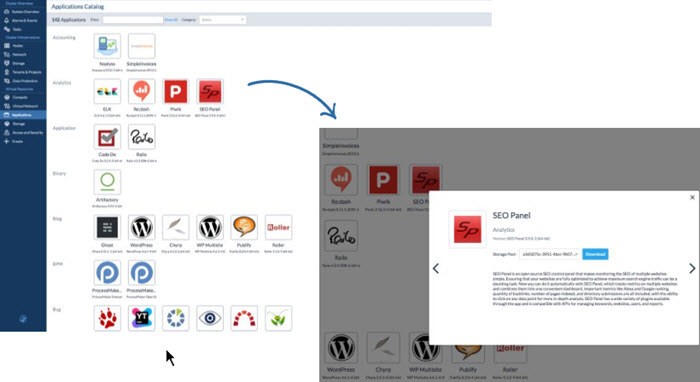Choose the Artifactory application icon
The height and width of the screenshot is (382, 700).
point(107,182)
